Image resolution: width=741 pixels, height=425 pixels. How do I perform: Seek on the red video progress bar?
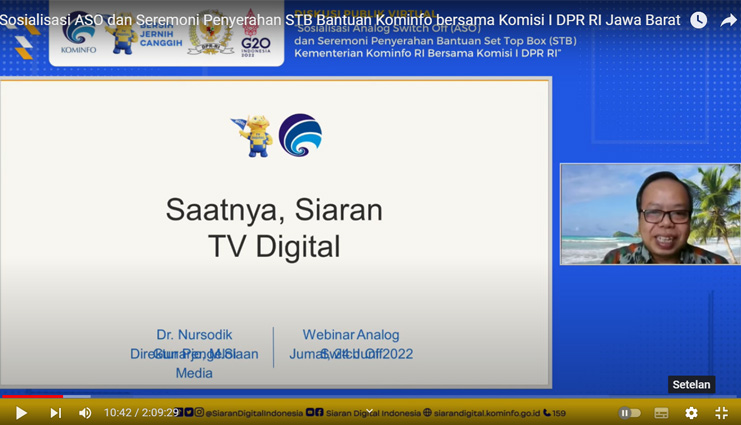pyautogui.click(x=32, y=396)
